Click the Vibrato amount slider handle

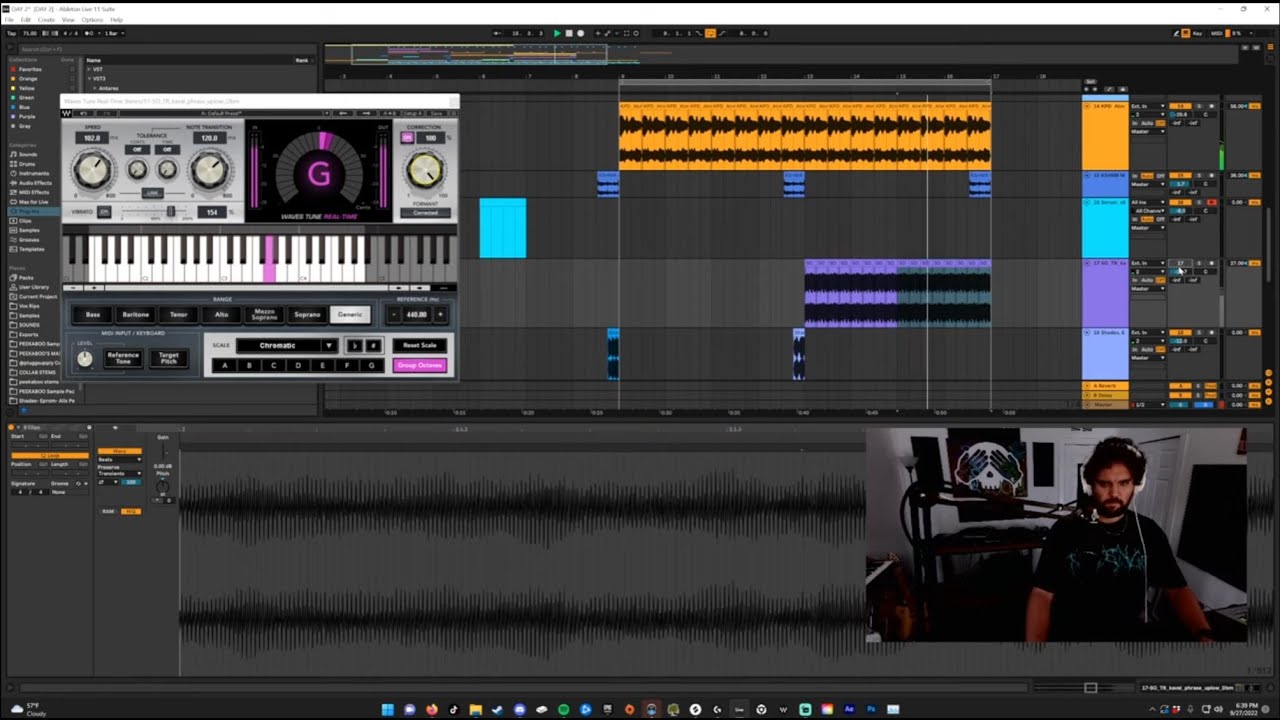coord(171,211)
